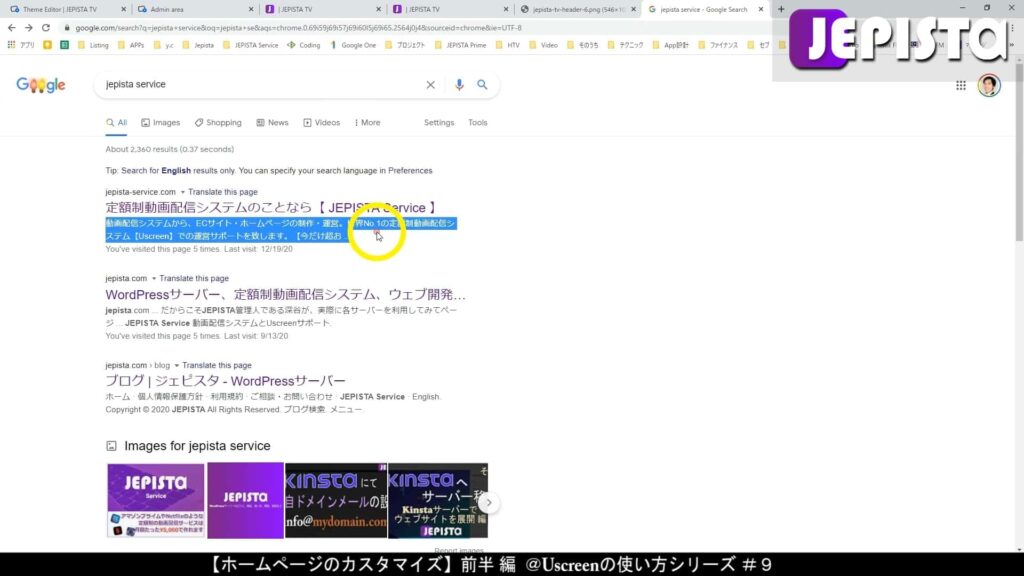The height and width of the screenshot is (576, 1024).
Task: Open the WordPressサーバー、定額制動画配信システム result title
Action: tap(285, 295)
